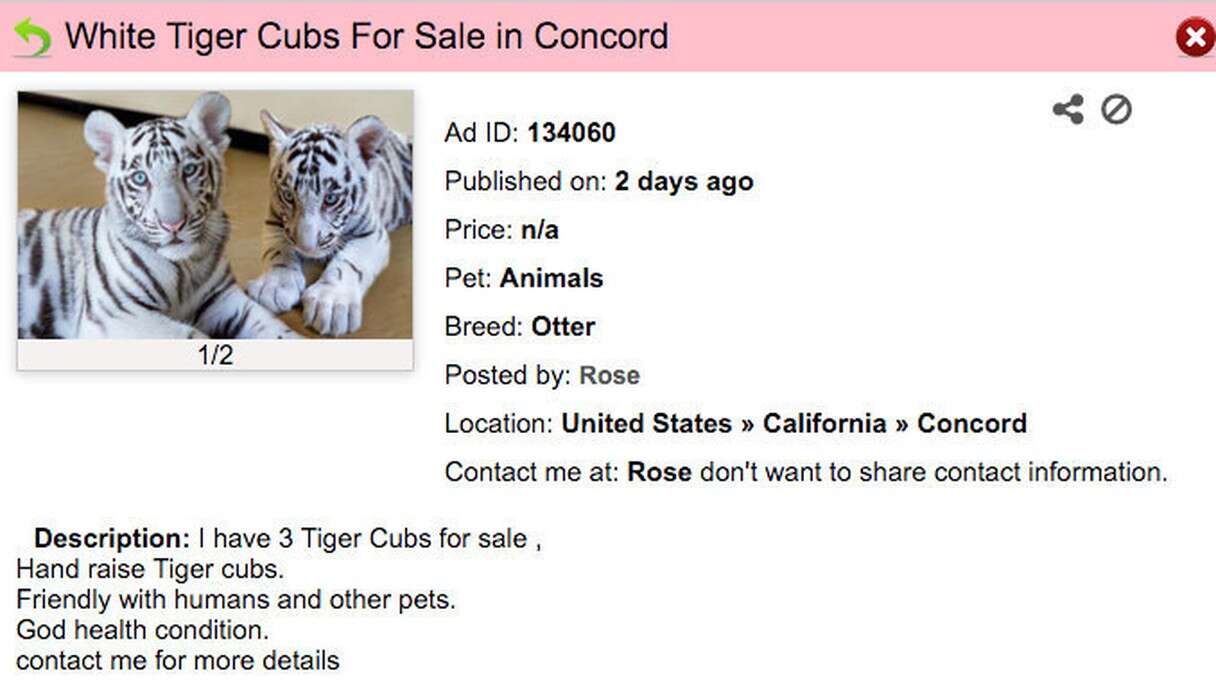Click the green back arrow icon

[32, 38]
